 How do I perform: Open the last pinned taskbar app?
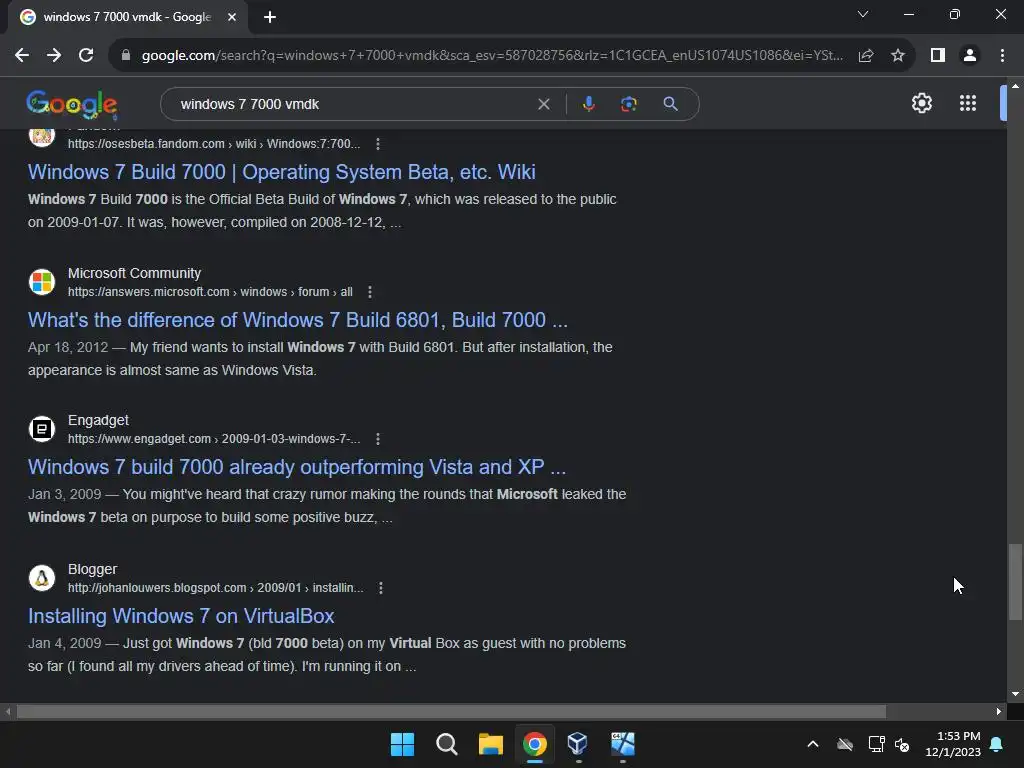point(622,744)
